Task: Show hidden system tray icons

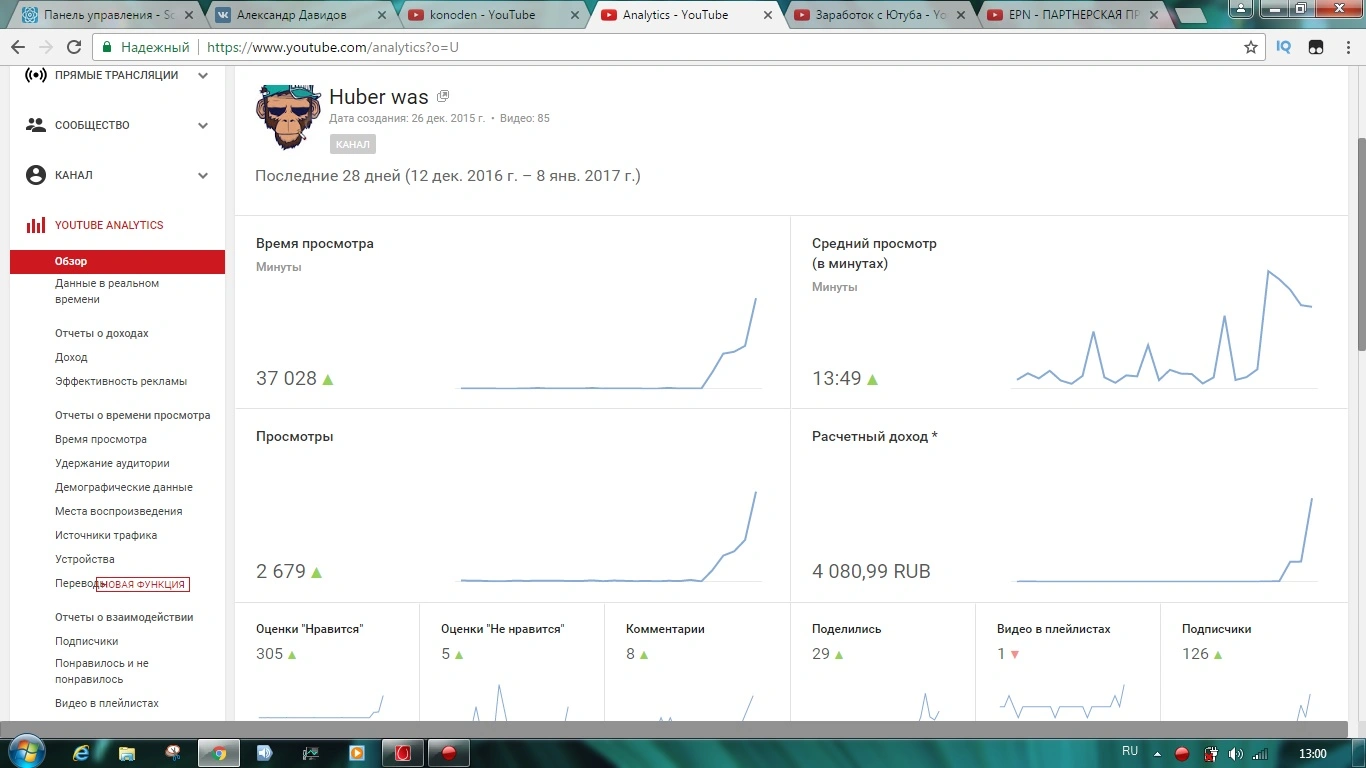Action: (1157, 754)
